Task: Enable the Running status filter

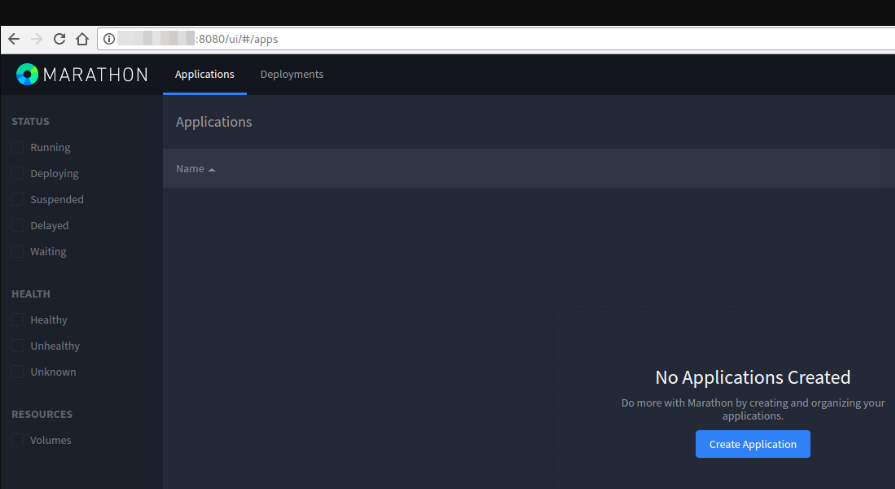Action: tap(18, 147)
